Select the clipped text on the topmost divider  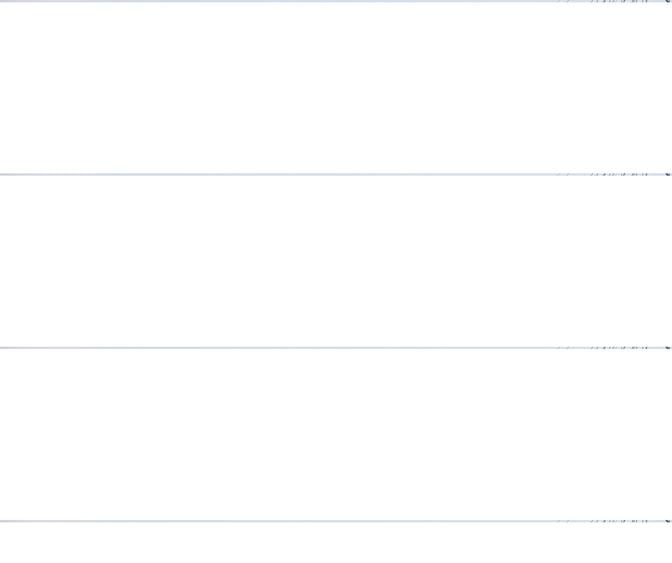click(x=619, y=1)
